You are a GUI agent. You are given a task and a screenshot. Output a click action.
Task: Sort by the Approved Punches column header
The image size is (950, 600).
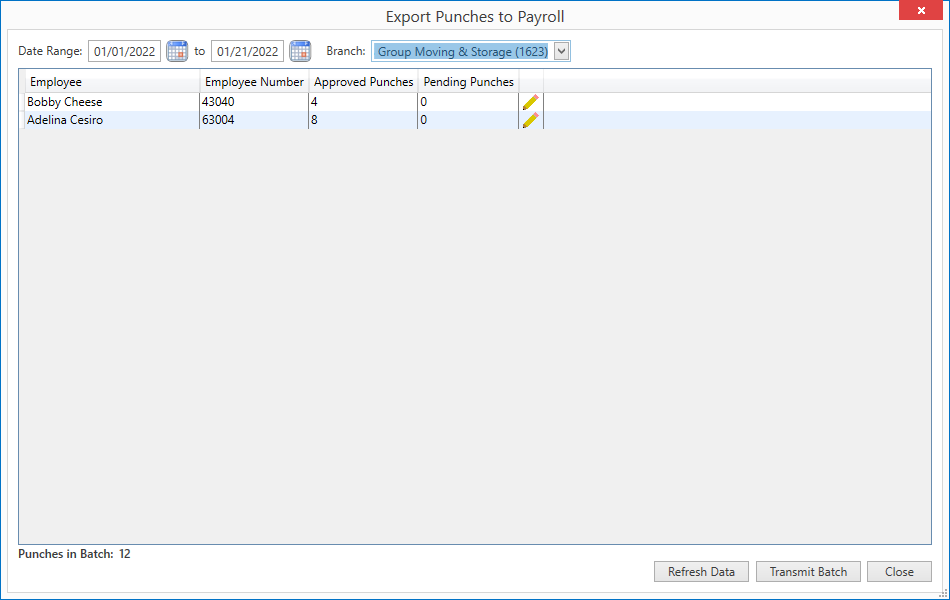[x=363, y=81]
